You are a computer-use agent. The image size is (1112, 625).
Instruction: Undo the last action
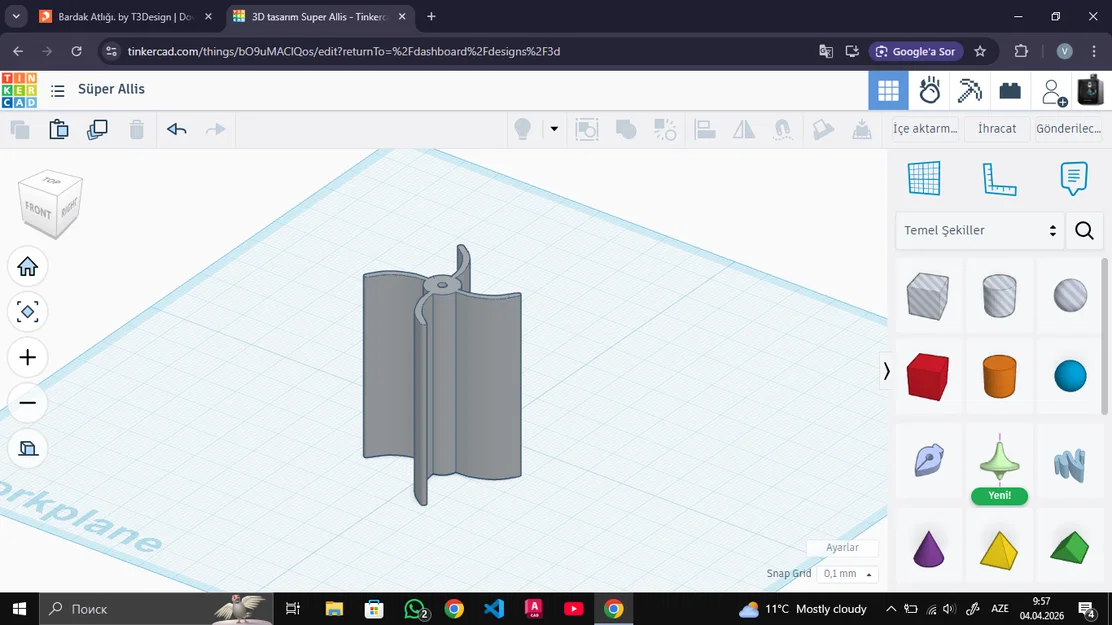click(177, 130)
